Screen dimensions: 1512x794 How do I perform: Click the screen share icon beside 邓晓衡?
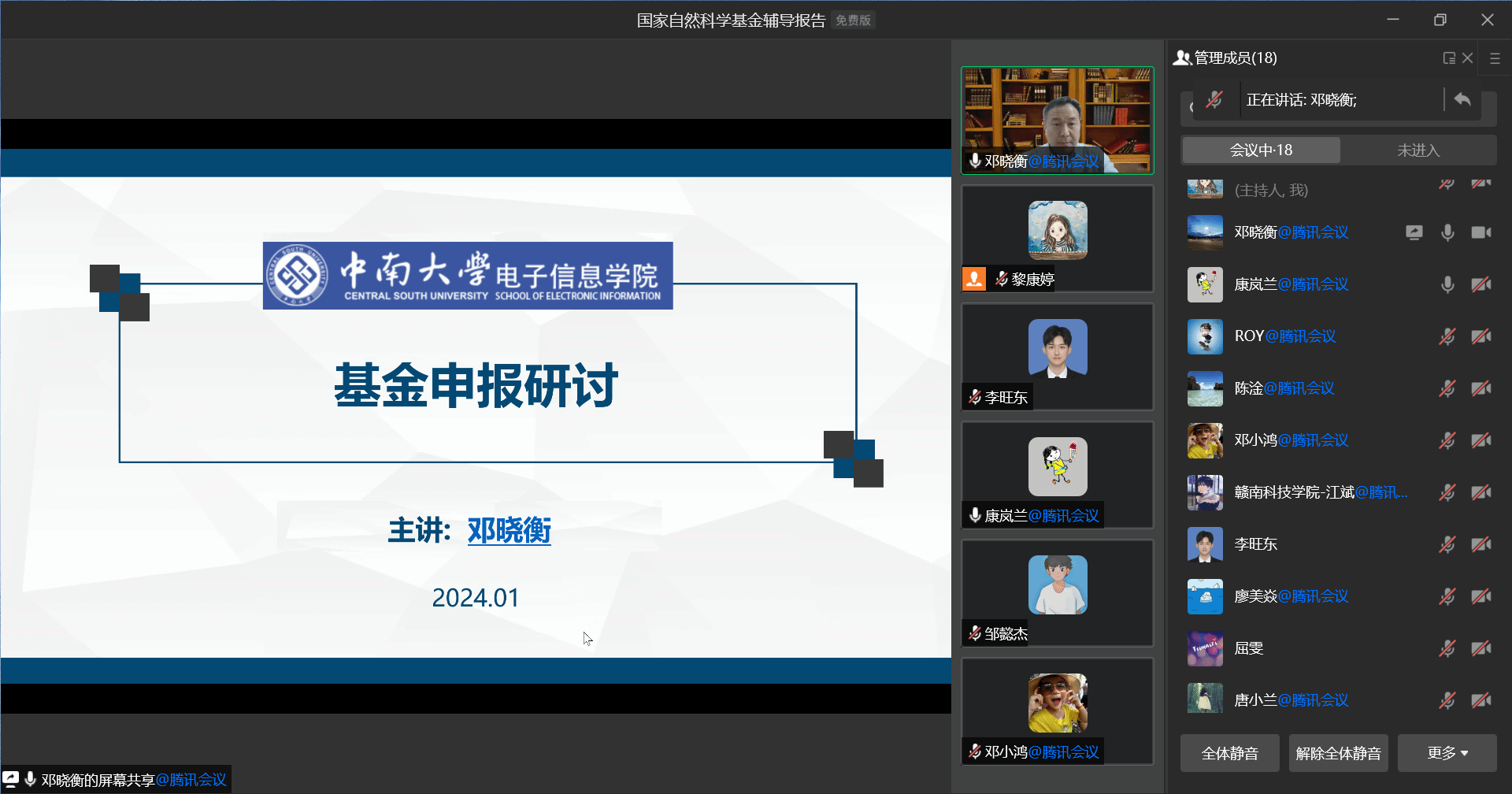coord(1414,232)
